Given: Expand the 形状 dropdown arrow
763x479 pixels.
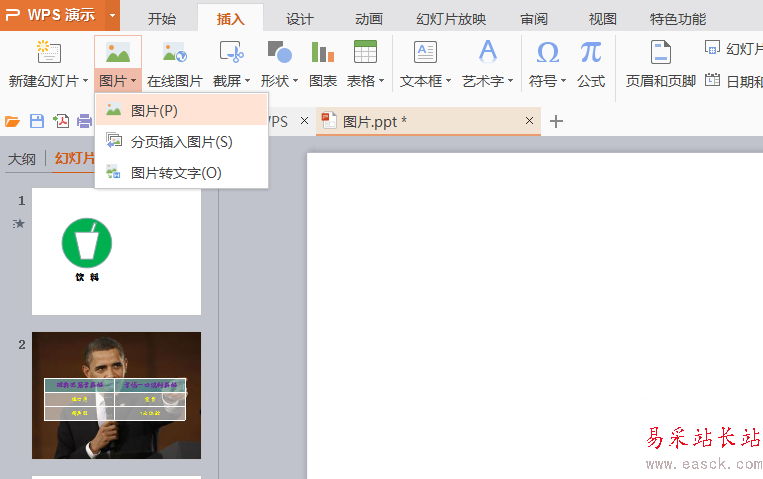Looking at the screenshot, I should pos(295,81).
